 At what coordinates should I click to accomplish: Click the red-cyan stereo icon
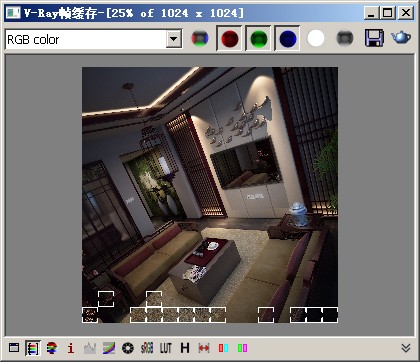pyautogui.click(x=223, y=348)
